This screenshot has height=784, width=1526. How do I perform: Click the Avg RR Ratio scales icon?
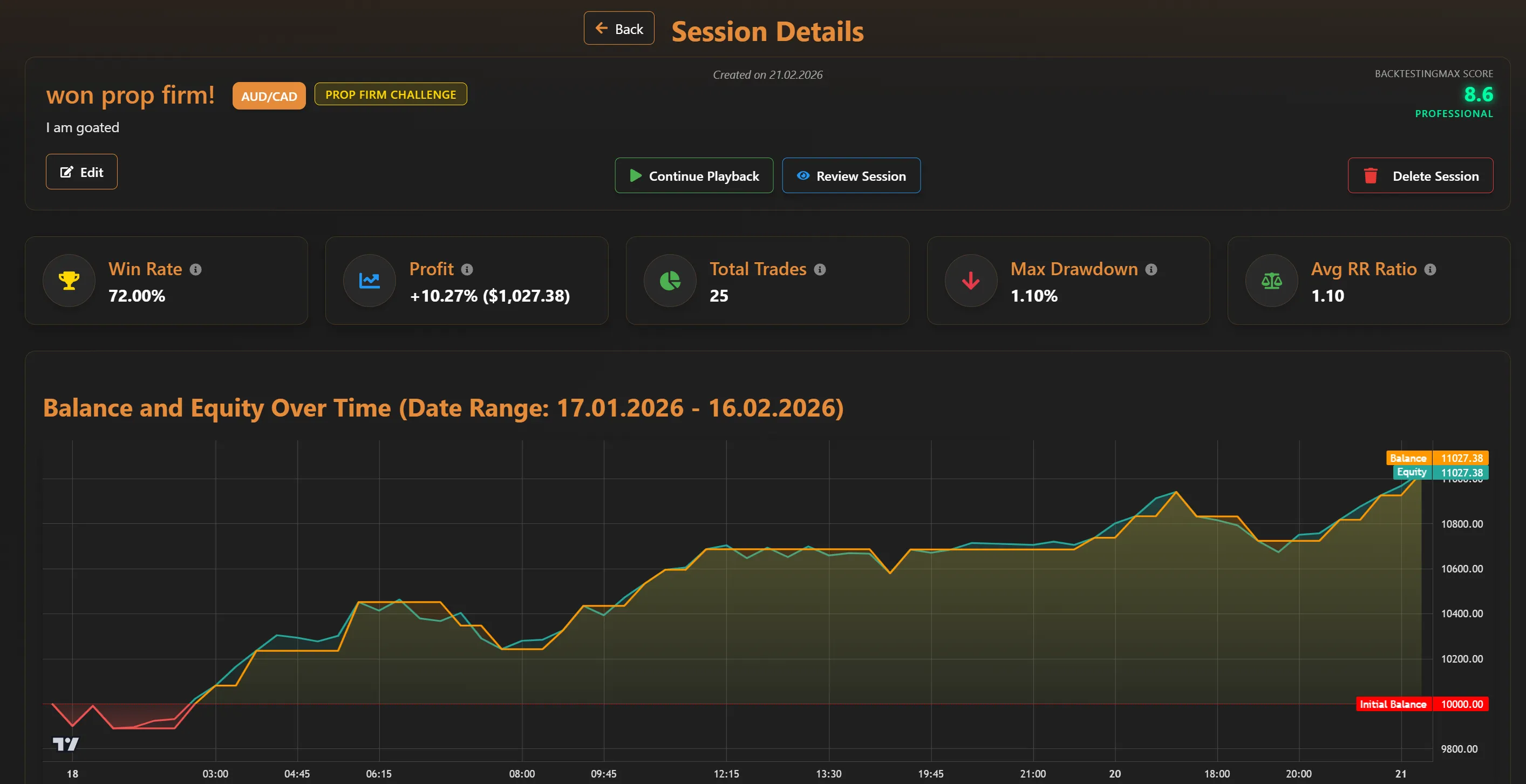tap(1271, 281)
